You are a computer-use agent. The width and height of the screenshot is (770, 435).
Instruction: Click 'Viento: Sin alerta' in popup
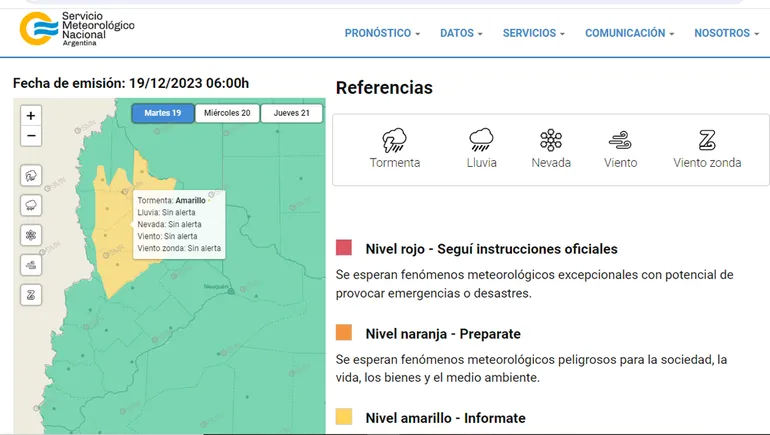tap(167, 236)
